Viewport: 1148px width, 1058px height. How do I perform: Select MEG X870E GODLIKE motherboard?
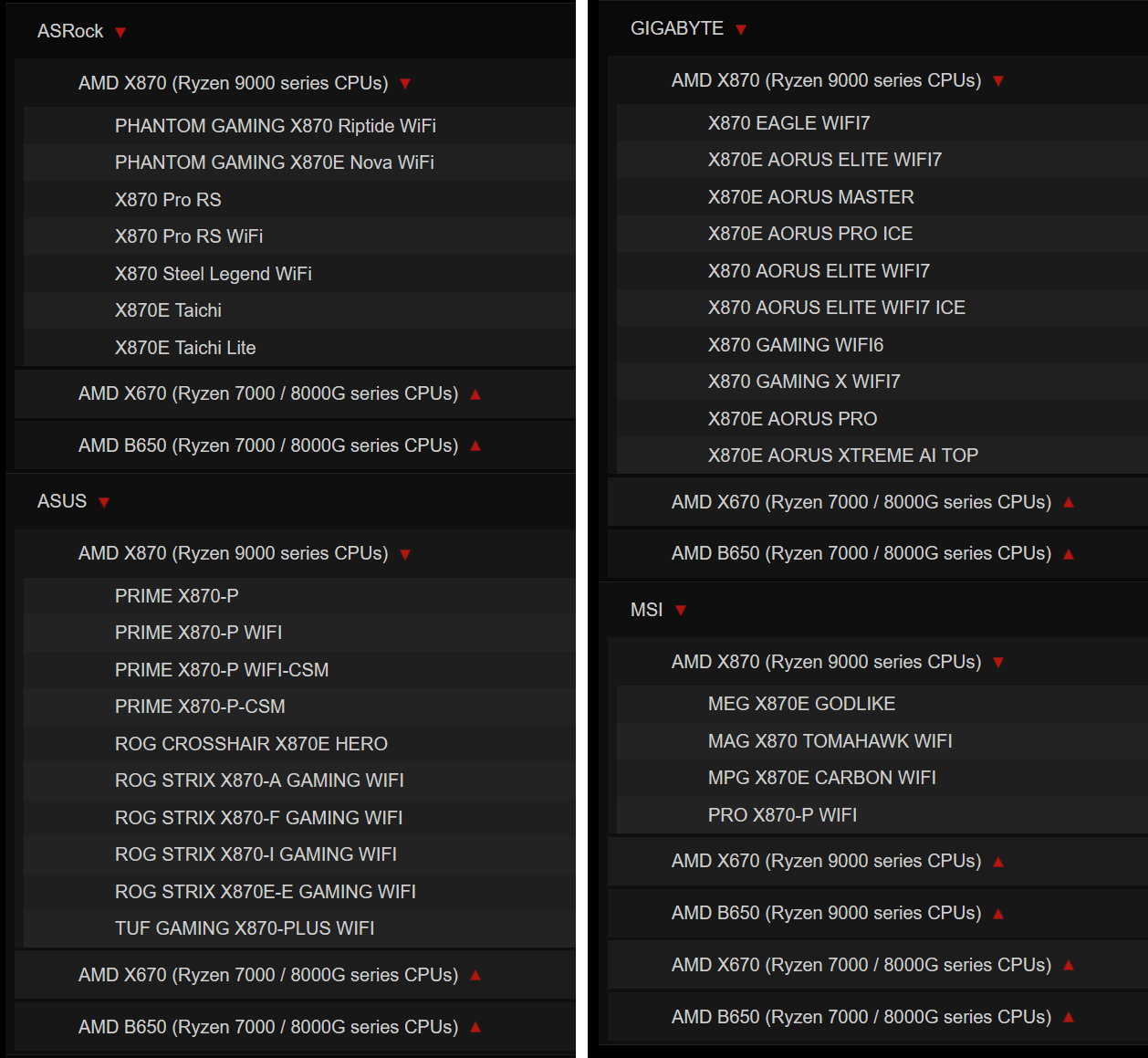point(801,704)
